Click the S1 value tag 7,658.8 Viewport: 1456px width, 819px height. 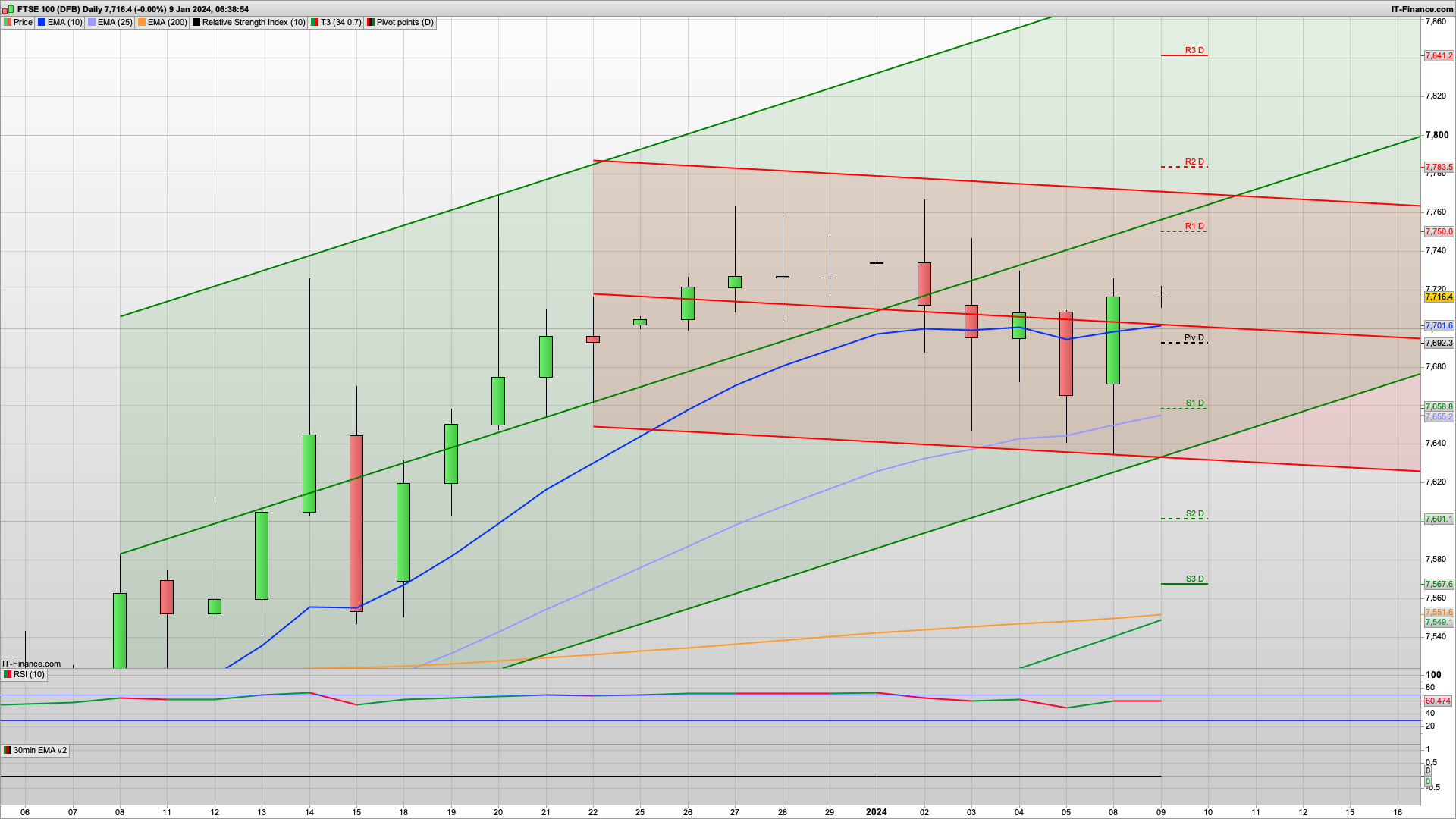[x=1439, y=407]
